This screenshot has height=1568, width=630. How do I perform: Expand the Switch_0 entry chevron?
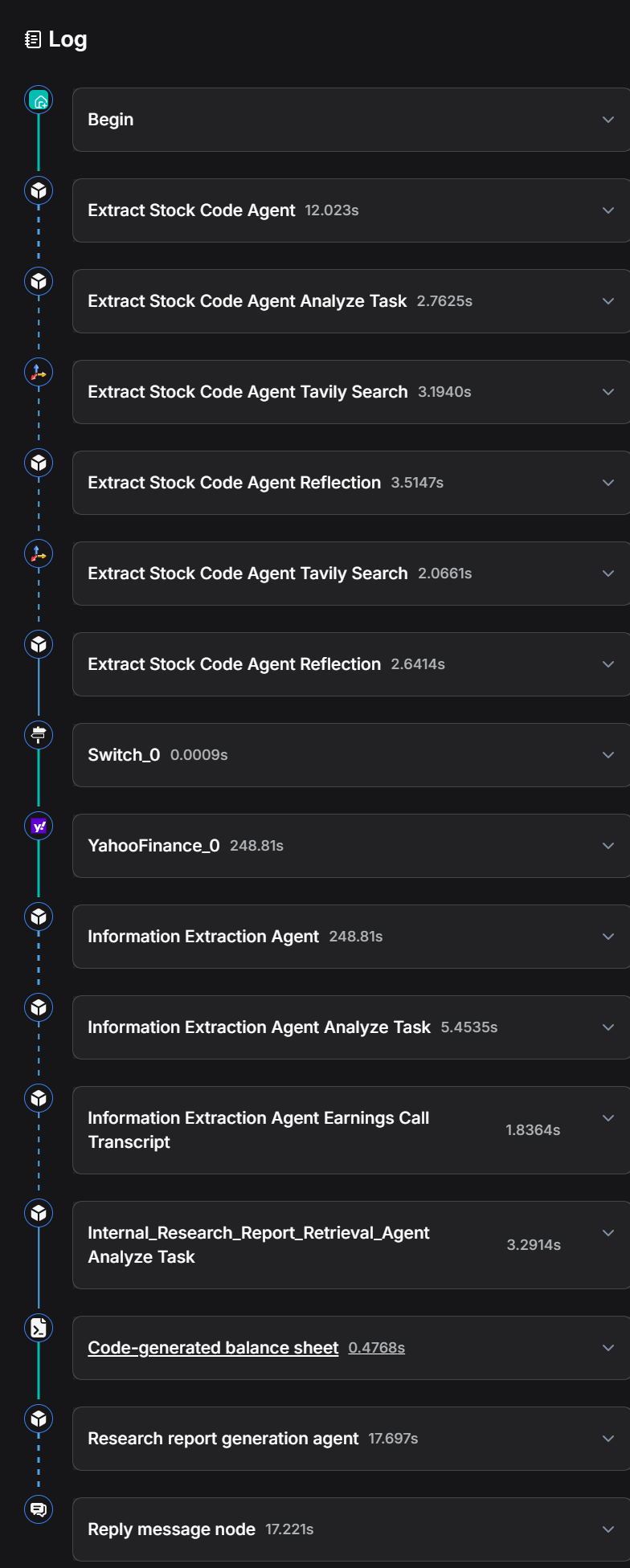tap(608, 755)
